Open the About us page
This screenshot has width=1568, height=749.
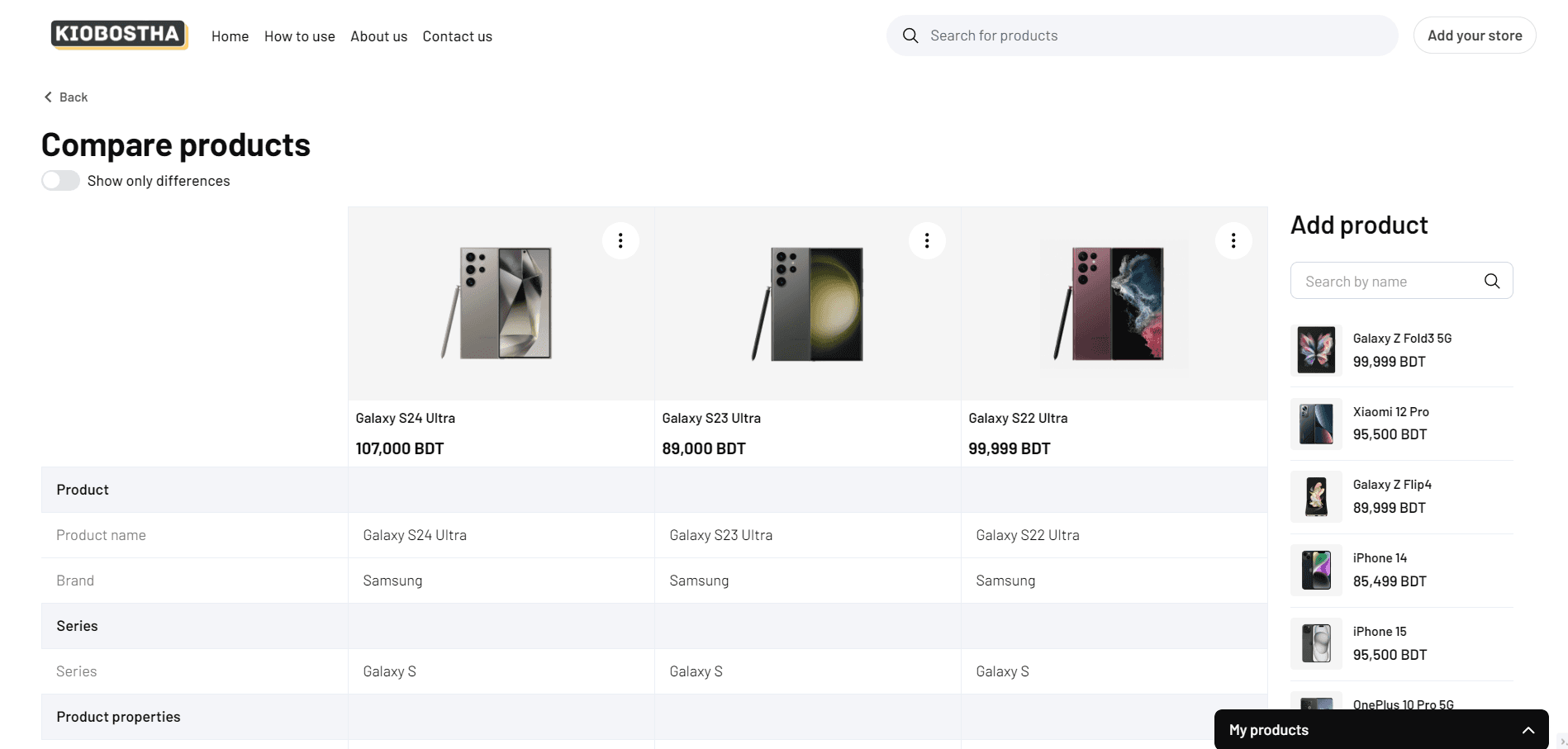click(378, 36)
